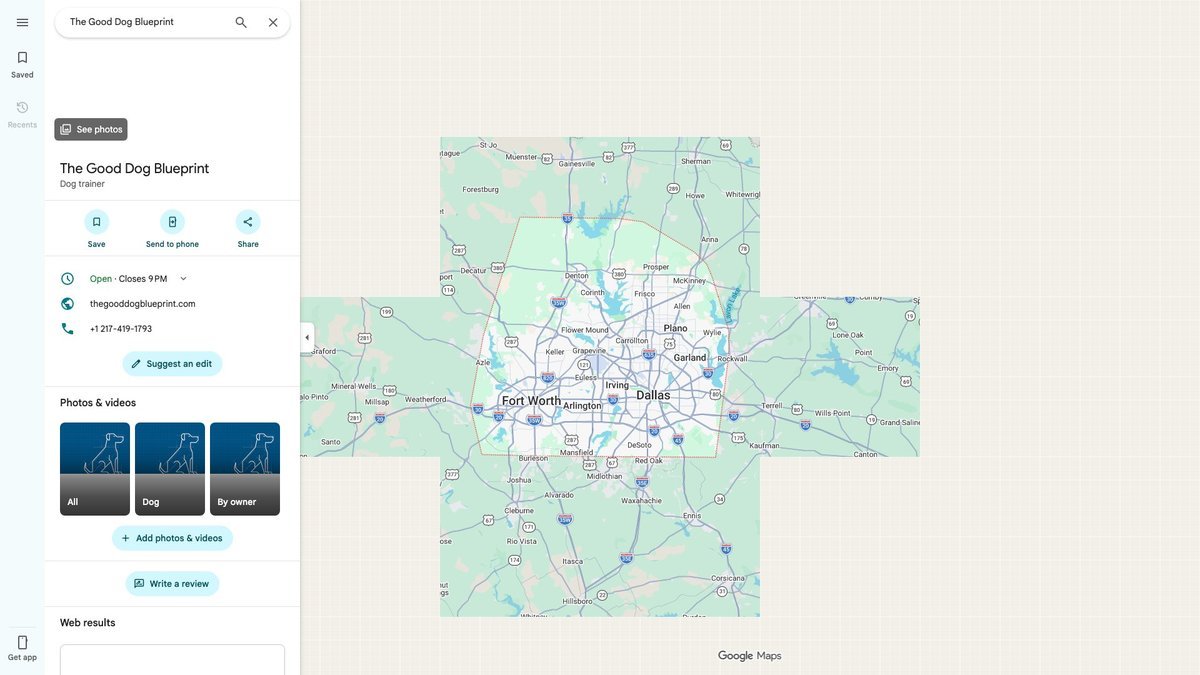Open the By owner photos thumbnail
The image size is (1200, 675).
coord(245,469)
